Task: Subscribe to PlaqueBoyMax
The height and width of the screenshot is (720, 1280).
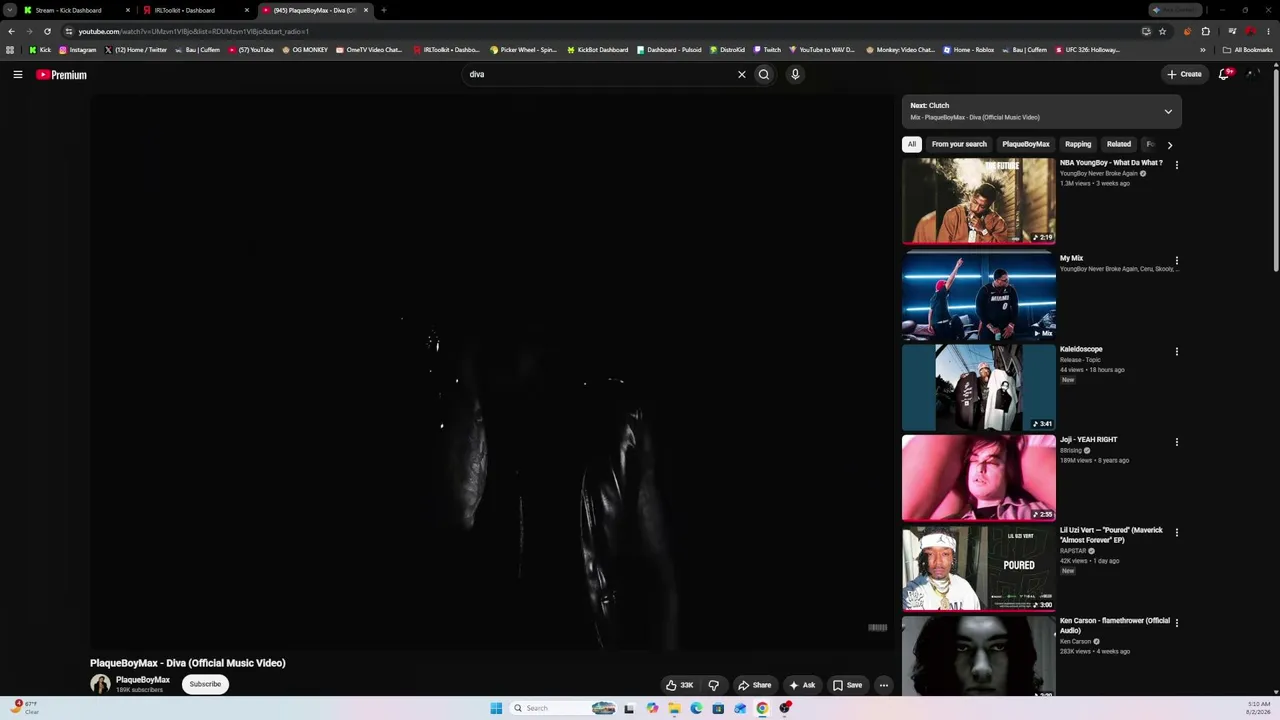Action: tap(205, 684)
